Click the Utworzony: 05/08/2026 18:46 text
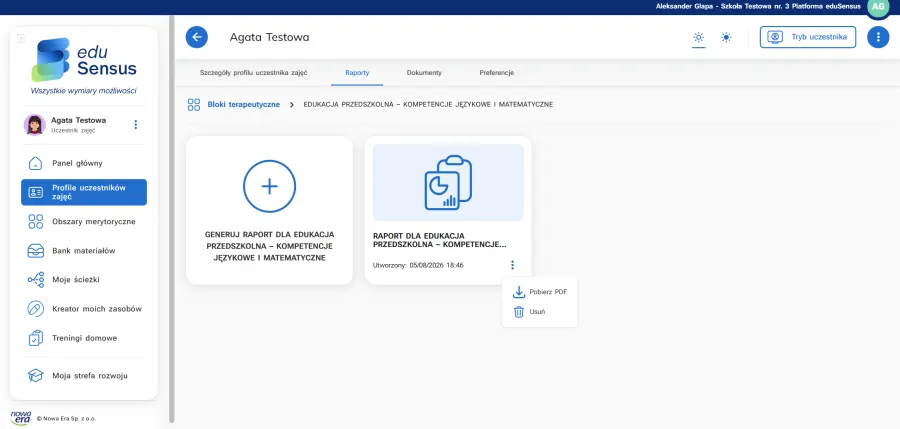 pyautogui.click(x=418, y=265)
